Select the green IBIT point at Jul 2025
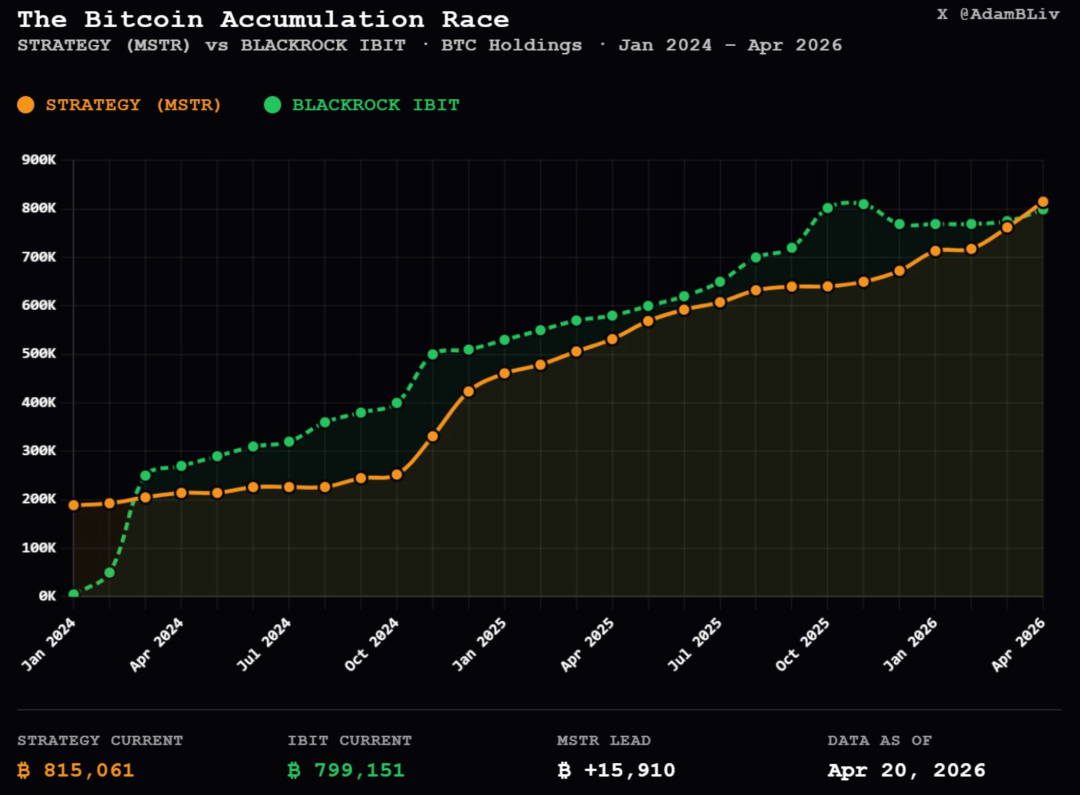The height and width of the screenshot is (795, 1080). (x=720, y=282)
